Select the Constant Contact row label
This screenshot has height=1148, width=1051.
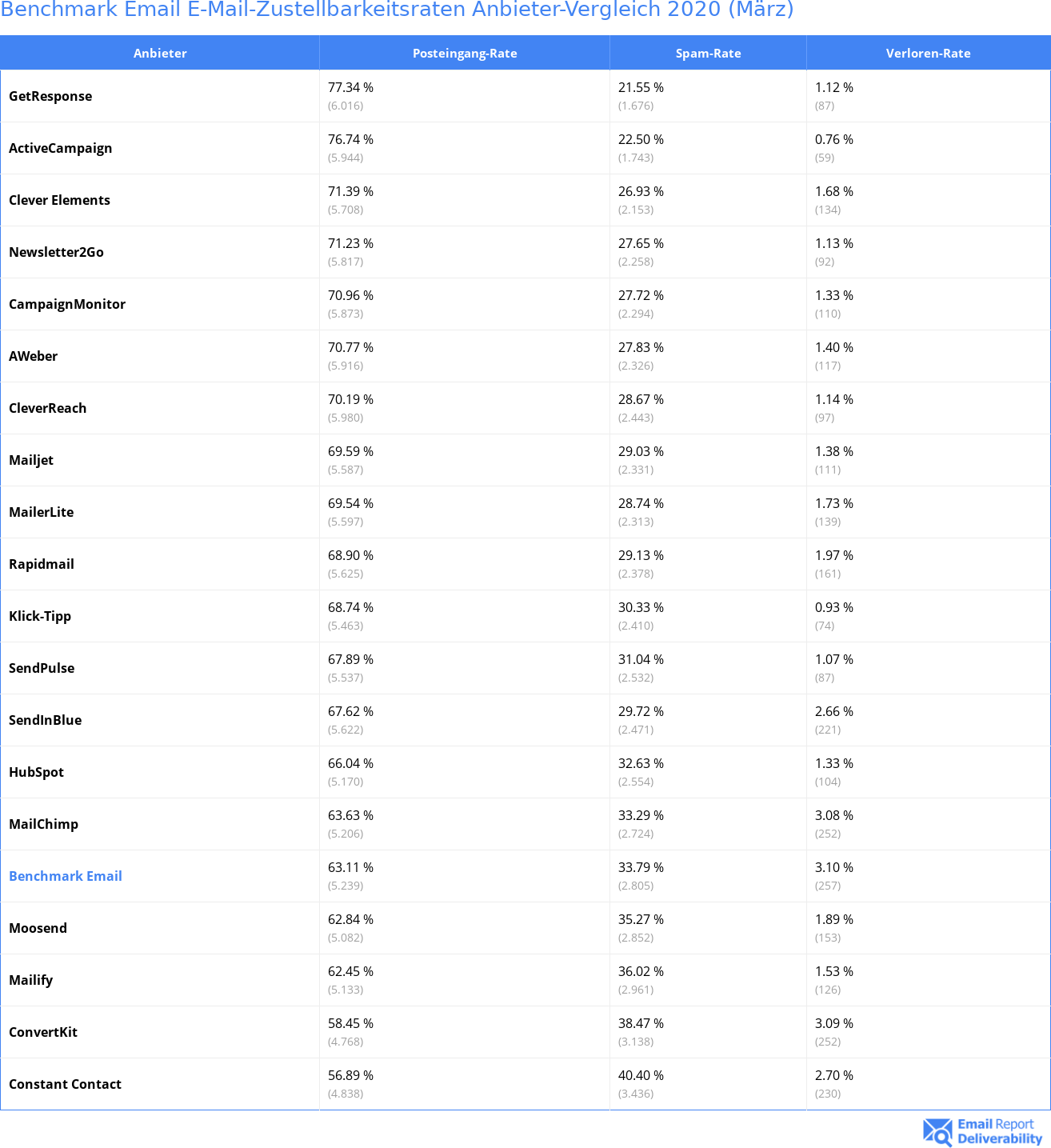tap(65, 1084)
